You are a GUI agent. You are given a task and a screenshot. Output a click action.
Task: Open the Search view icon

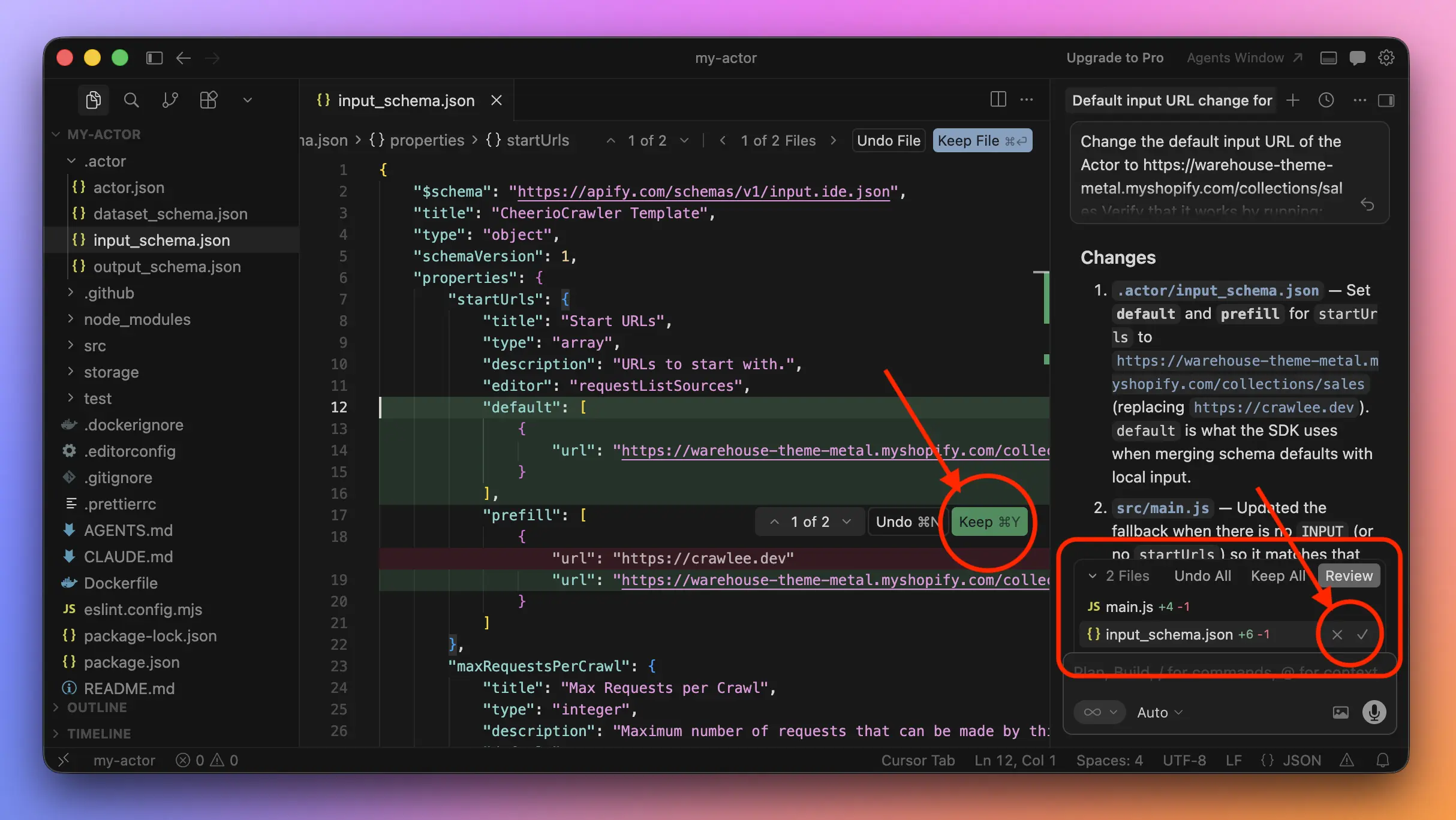coord(131,100)
